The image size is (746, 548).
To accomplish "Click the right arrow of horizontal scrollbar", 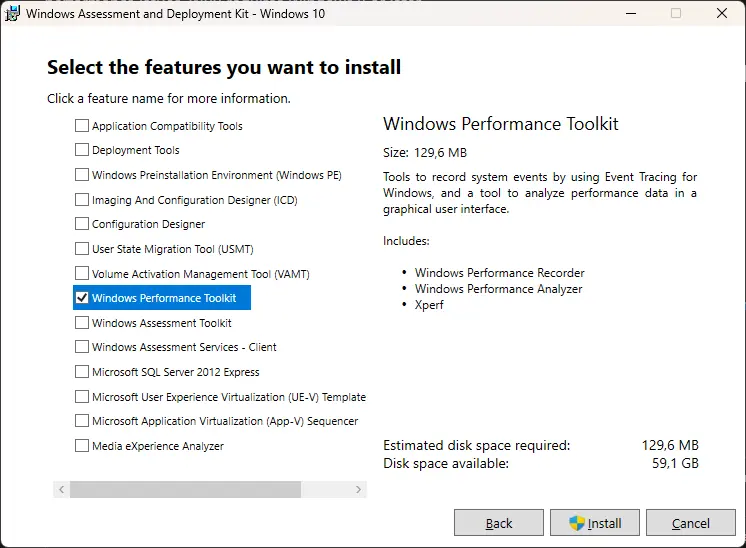I will click(x=358, y=489).
